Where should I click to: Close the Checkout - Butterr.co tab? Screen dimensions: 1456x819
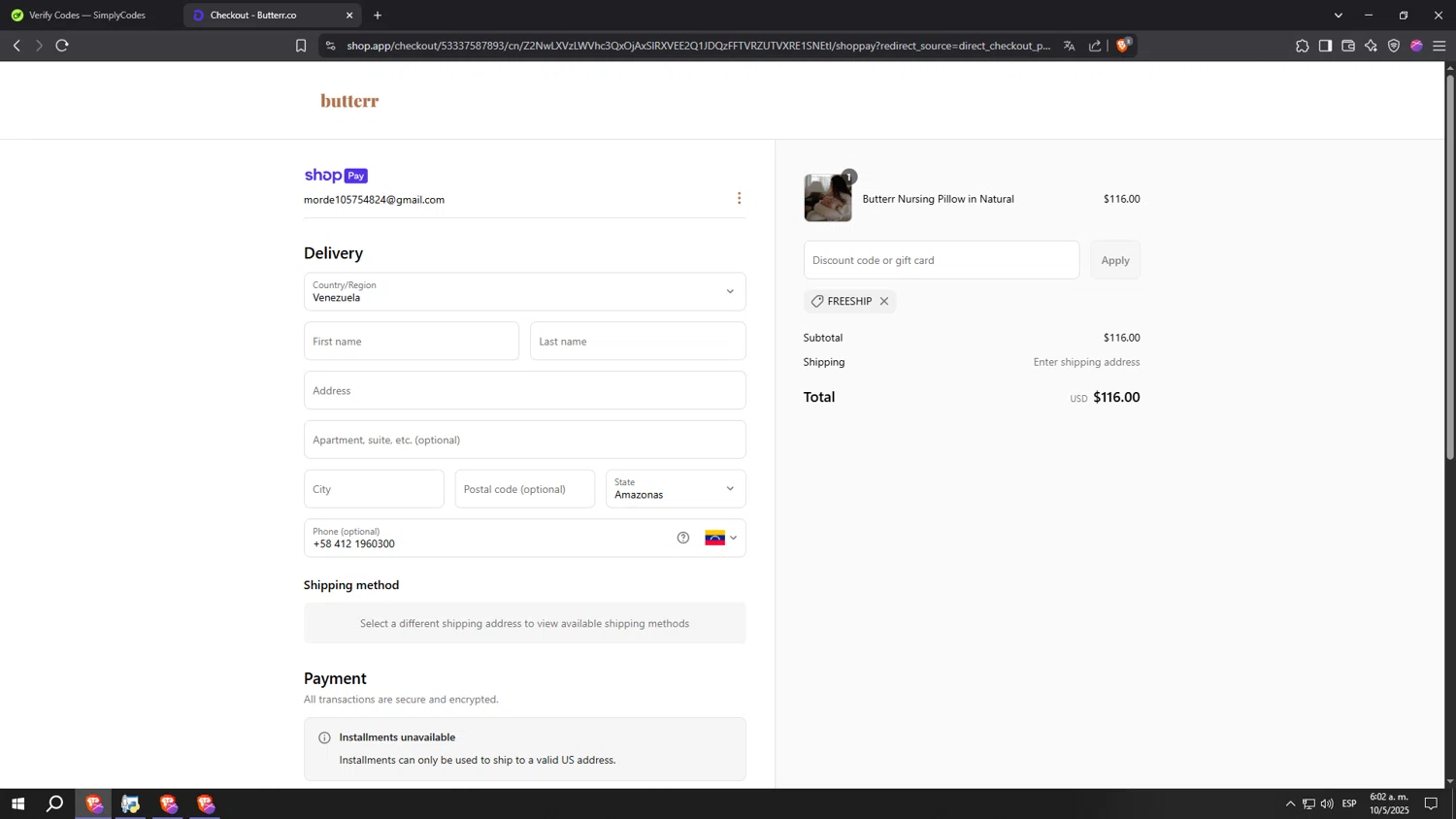click(349, 15)
